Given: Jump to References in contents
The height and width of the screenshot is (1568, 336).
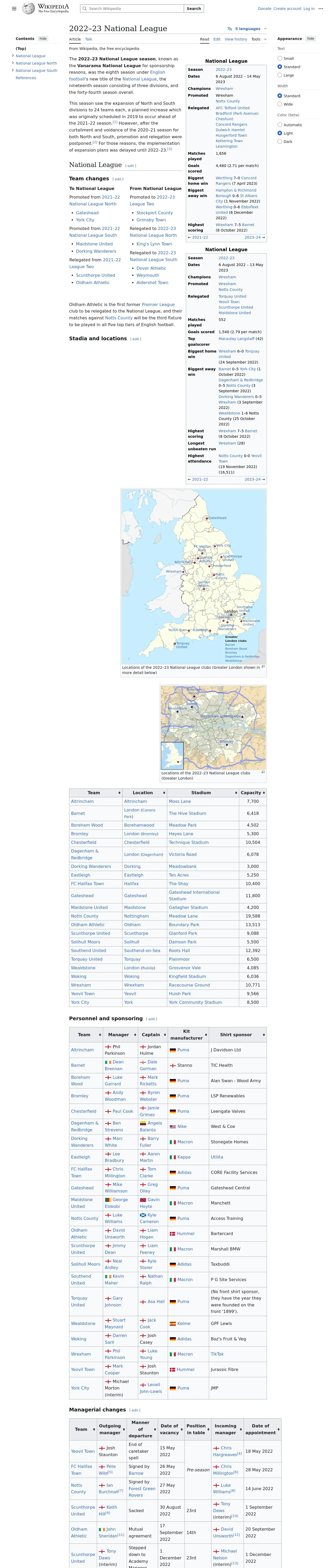Looking at the screenshot, I should (26, 78).
